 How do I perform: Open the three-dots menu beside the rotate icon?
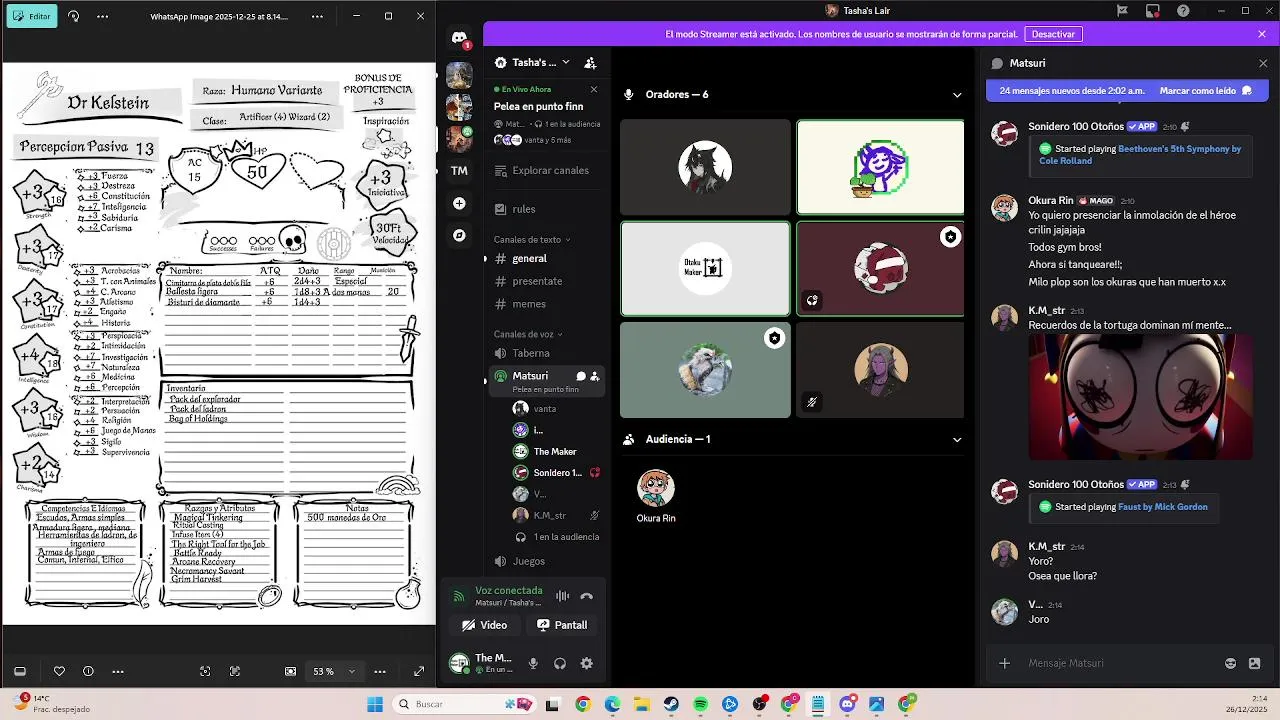[102, 16]
